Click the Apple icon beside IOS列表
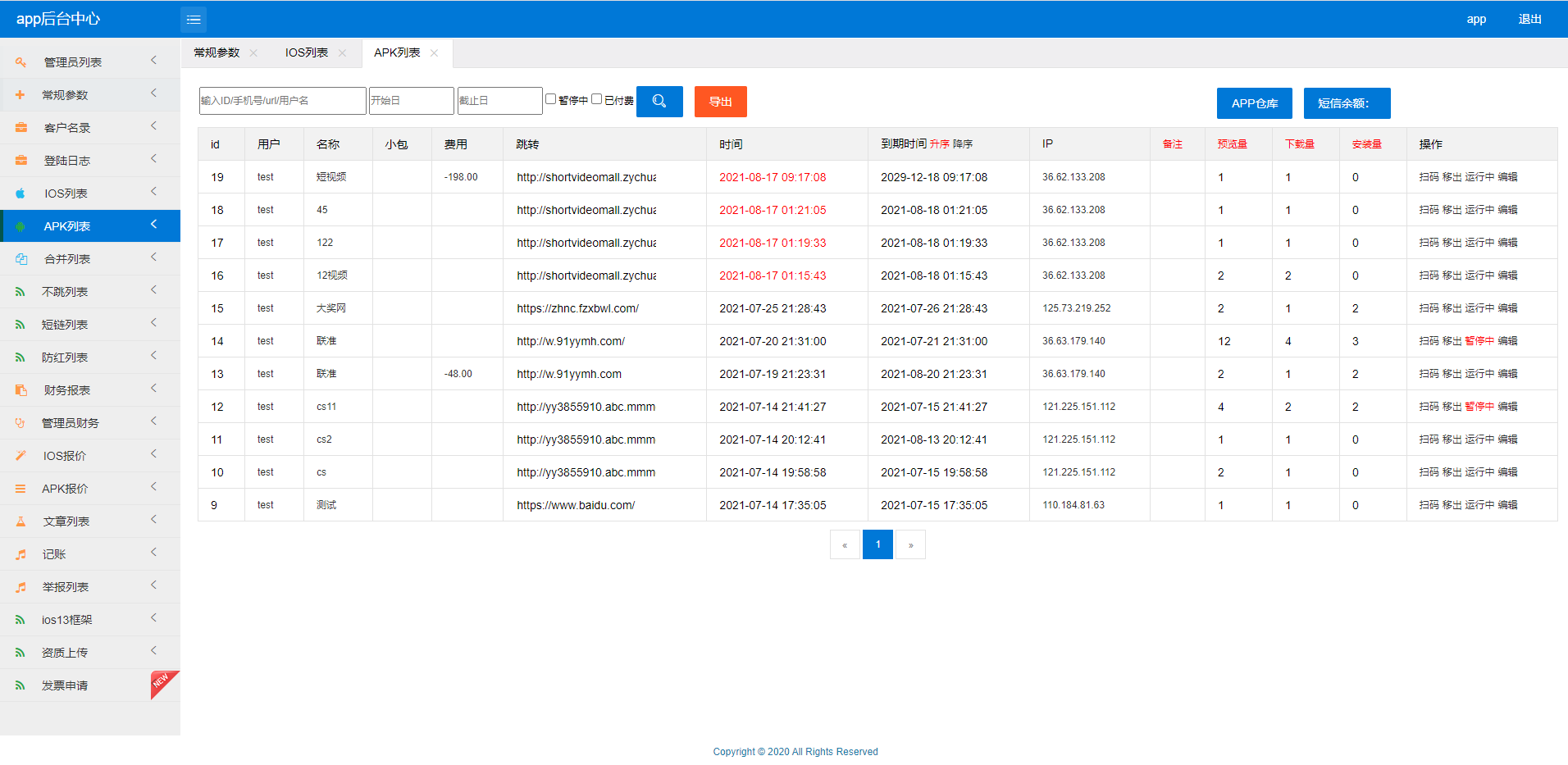This screenshot has height=765, width=1568. pos(21,194)
